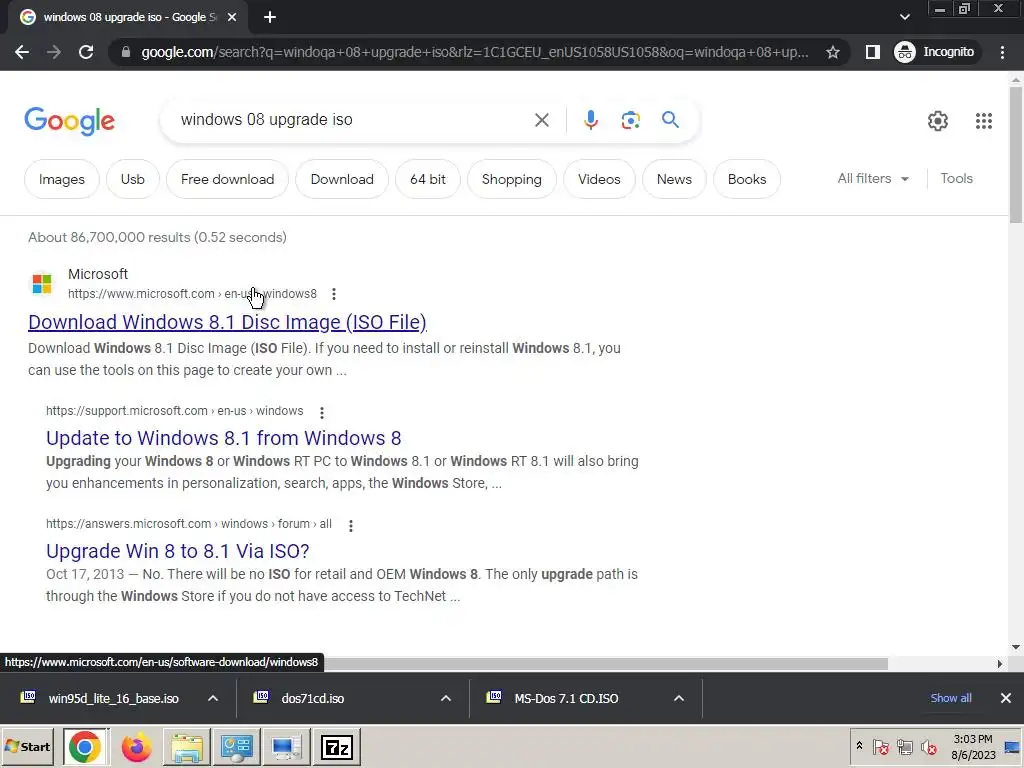Screen dimensions: 1024x768
Task: Pick the 64 bit filter chip
Action: coord(428,179)
